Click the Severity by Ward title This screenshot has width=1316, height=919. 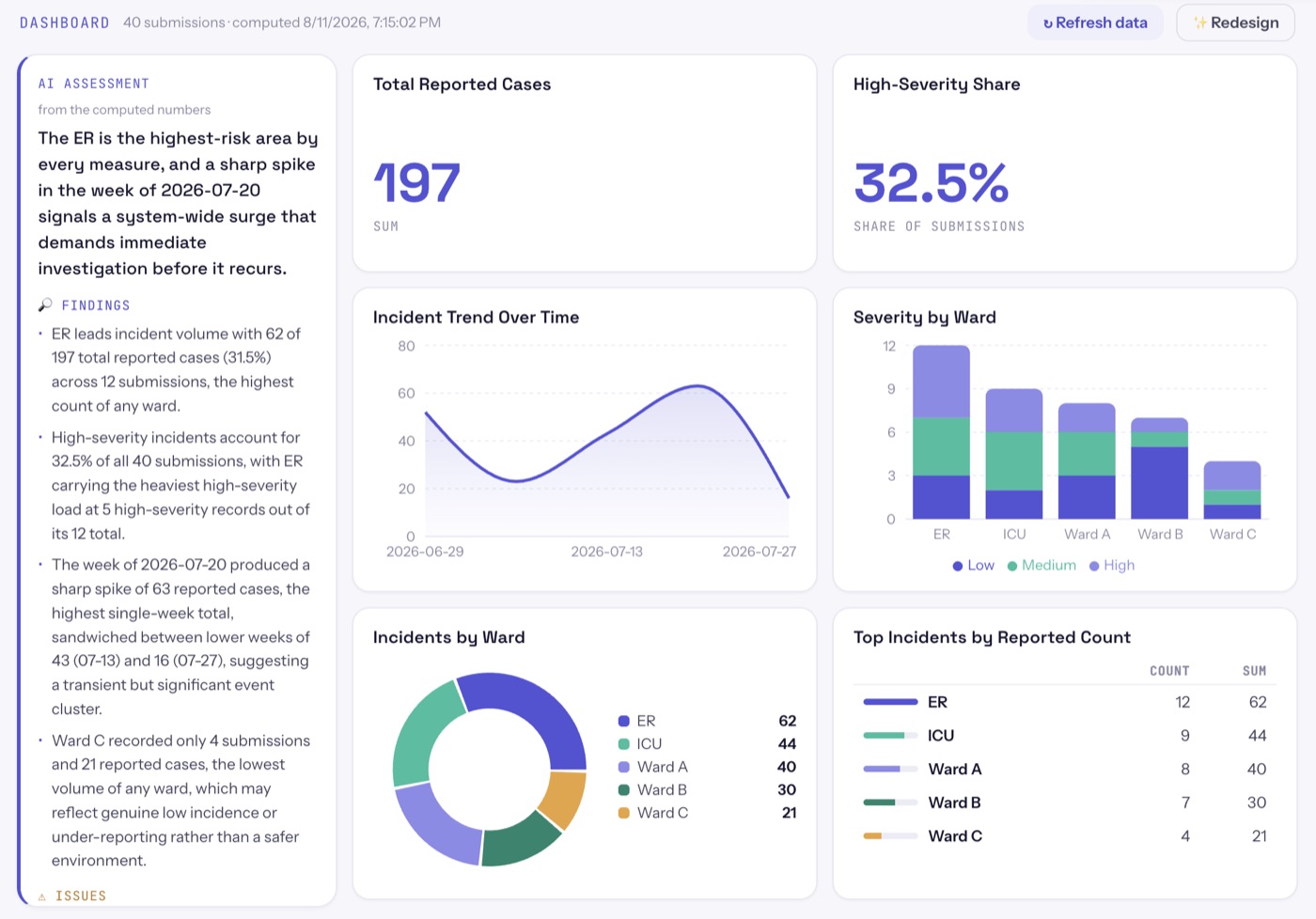pyautogui.click(x=924, y=318)
